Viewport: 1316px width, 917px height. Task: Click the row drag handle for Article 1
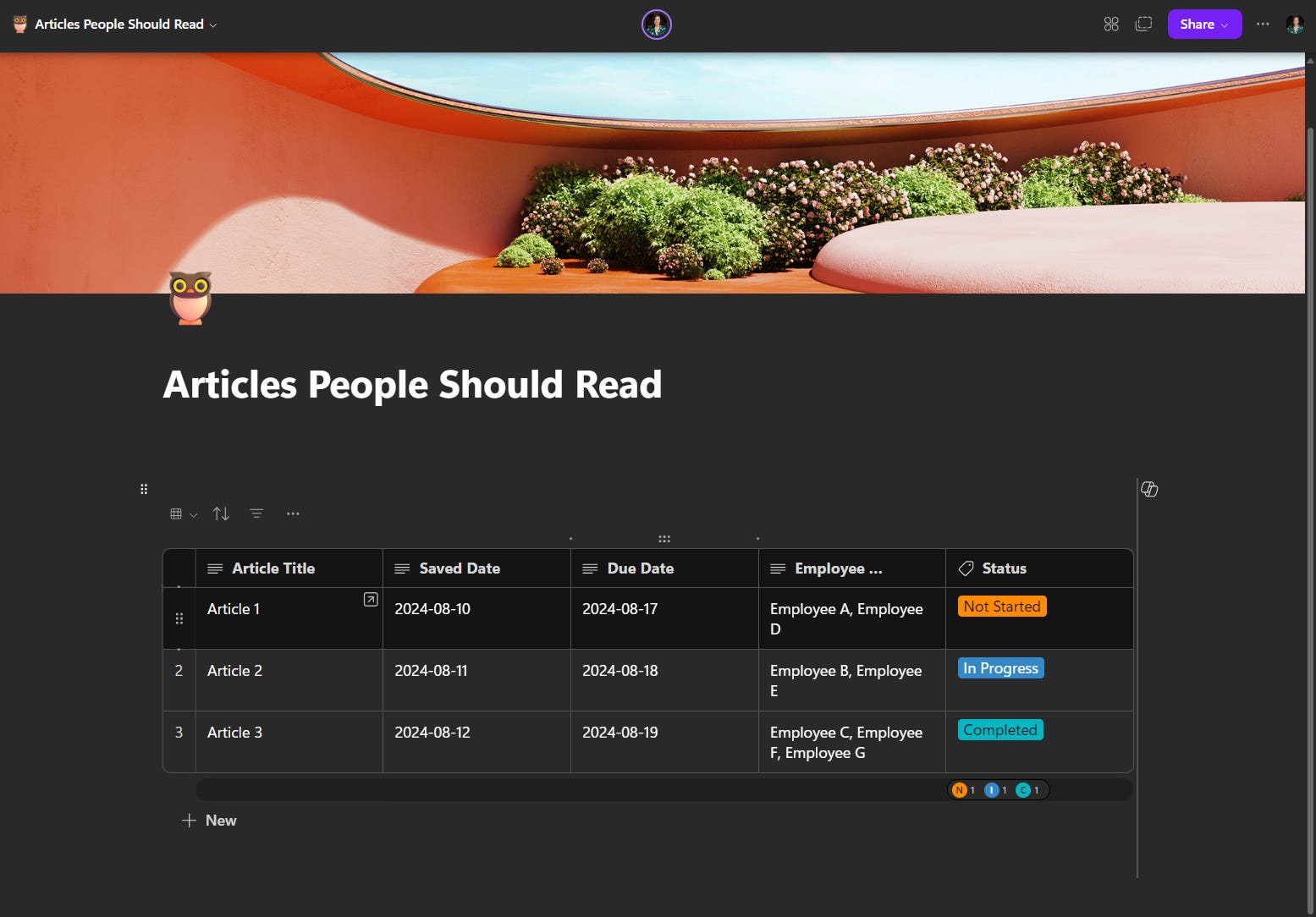click(179, 618)
